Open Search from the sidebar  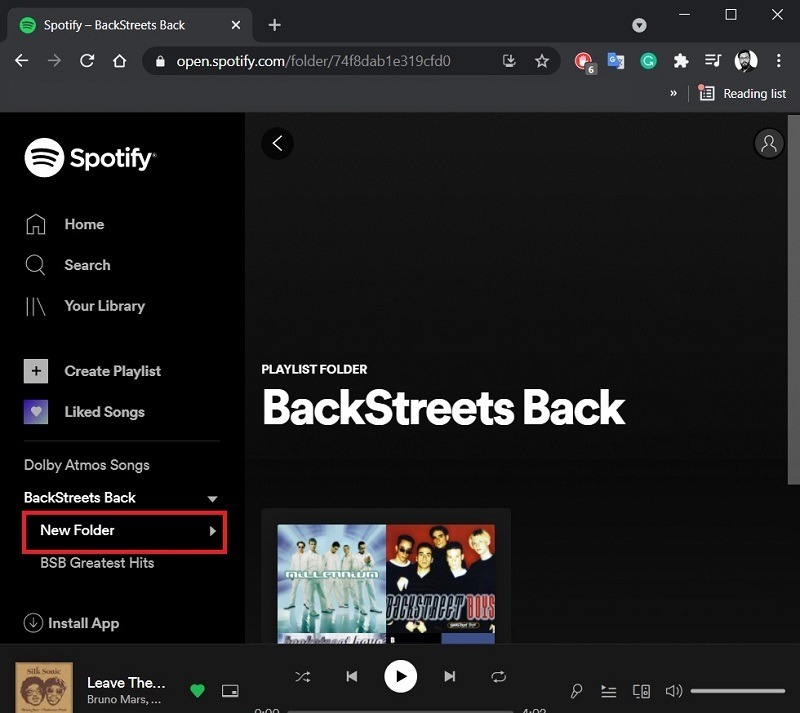pos(88,265)
